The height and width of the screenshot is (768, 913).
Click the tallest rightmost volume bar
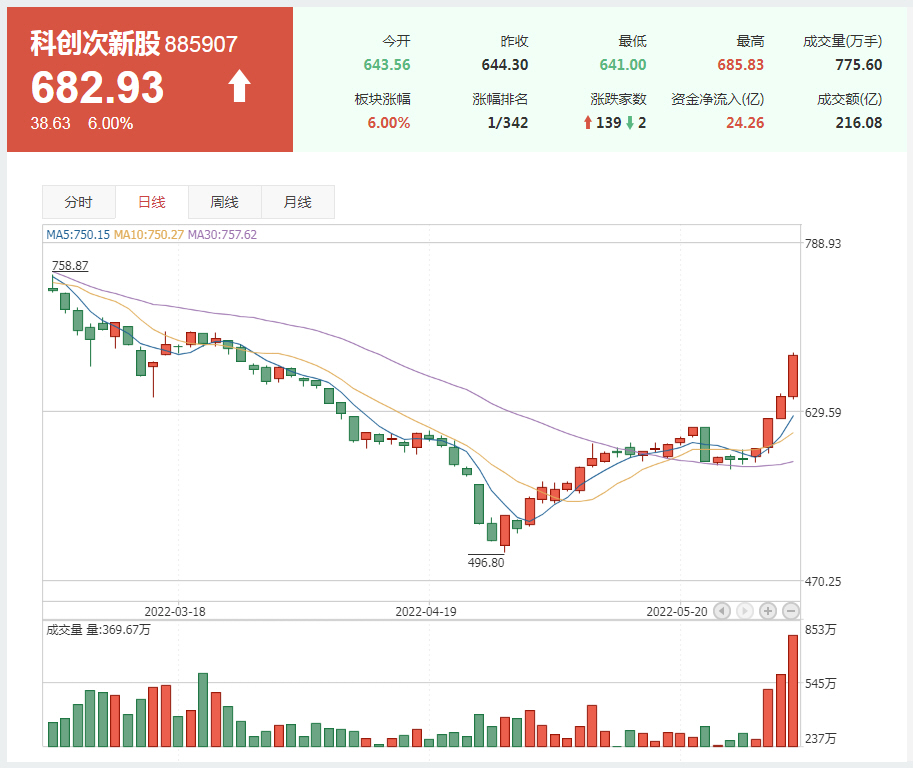[793, 691]
